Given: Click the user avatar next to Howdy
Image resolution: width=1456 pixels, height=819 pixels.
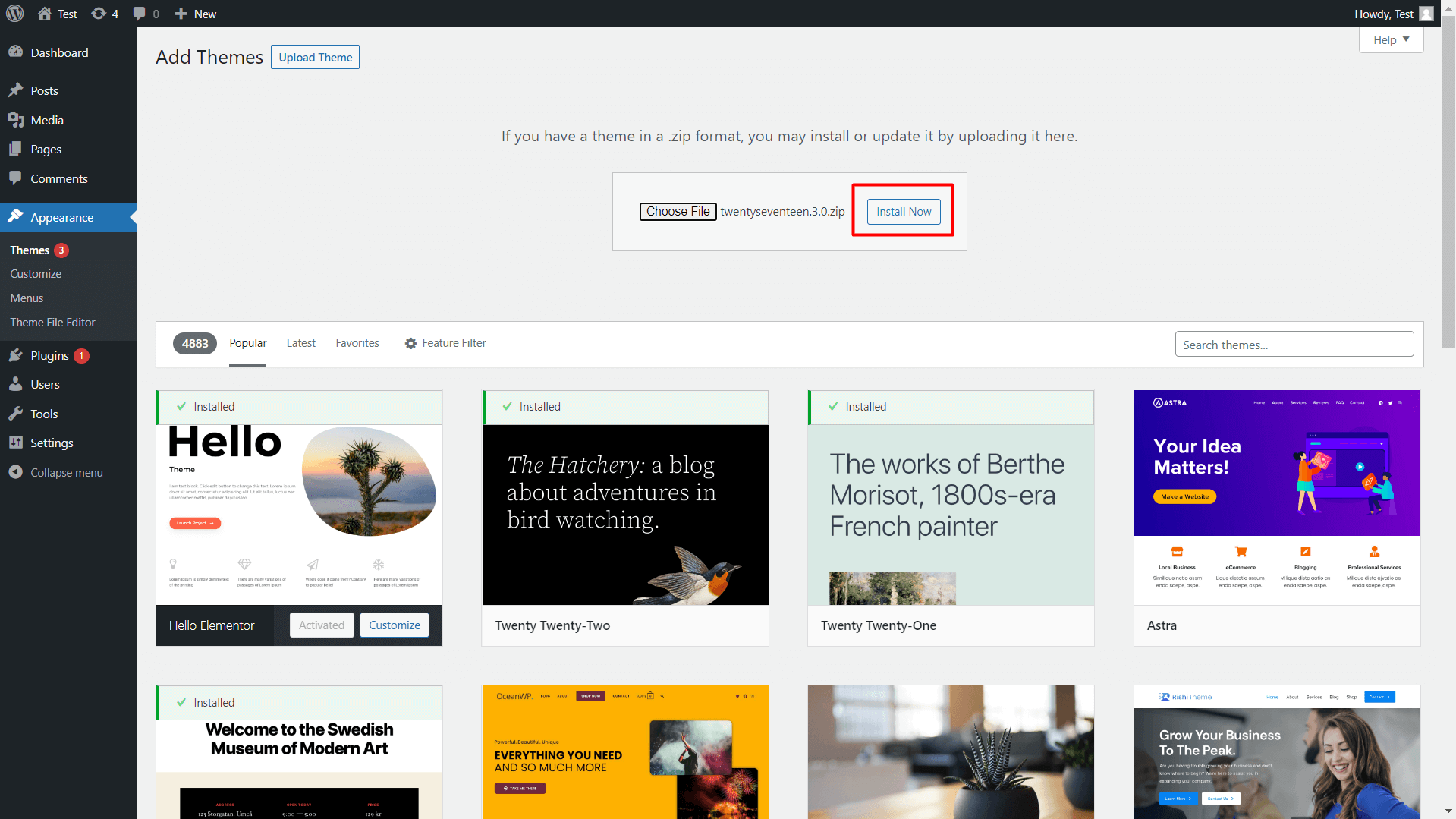Looking at the screenshot, I should pos(1426,14).
